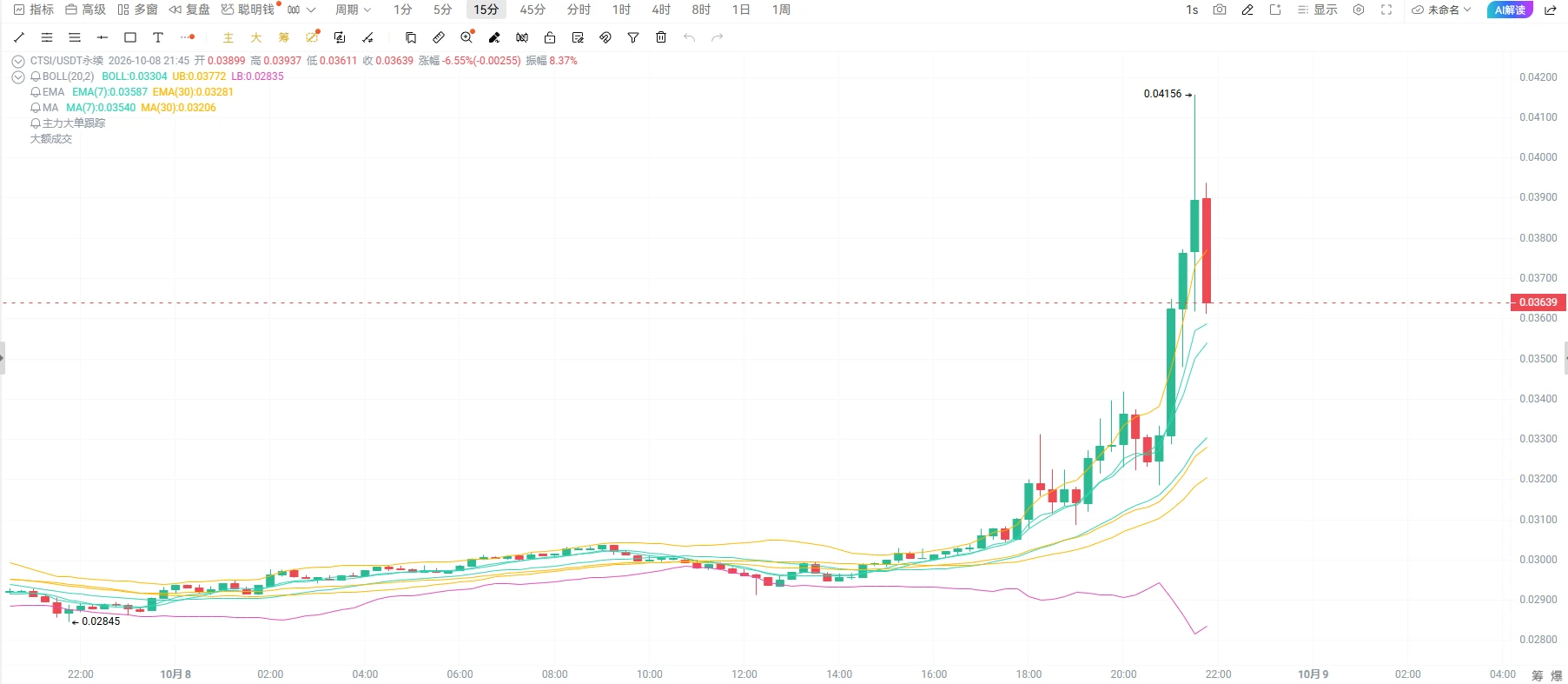Screen dimensions: 1568x684
Task: Toggle the MA indicator alert bell
Action: click(x=36, y=108)
